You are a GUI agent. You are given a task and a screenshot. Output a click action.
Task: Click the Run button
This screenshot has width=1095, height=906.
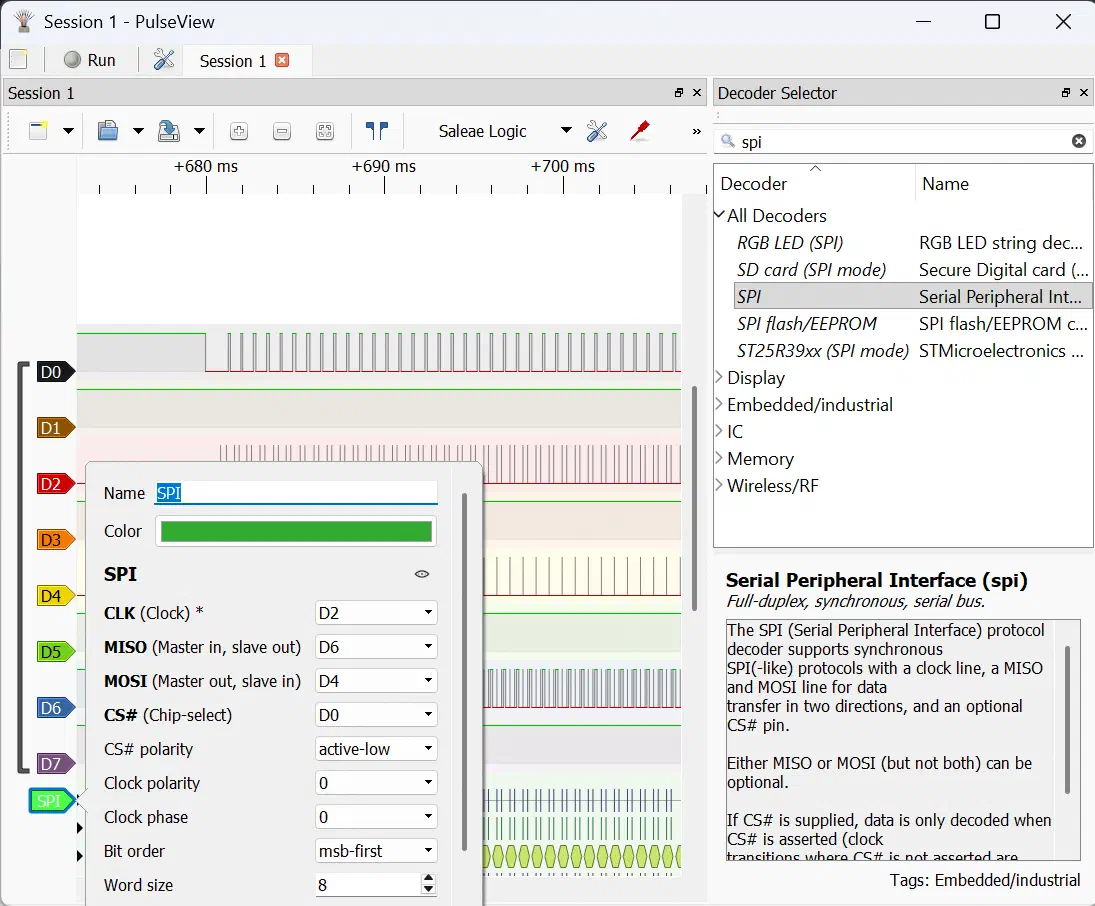click(x=90, y=60)
